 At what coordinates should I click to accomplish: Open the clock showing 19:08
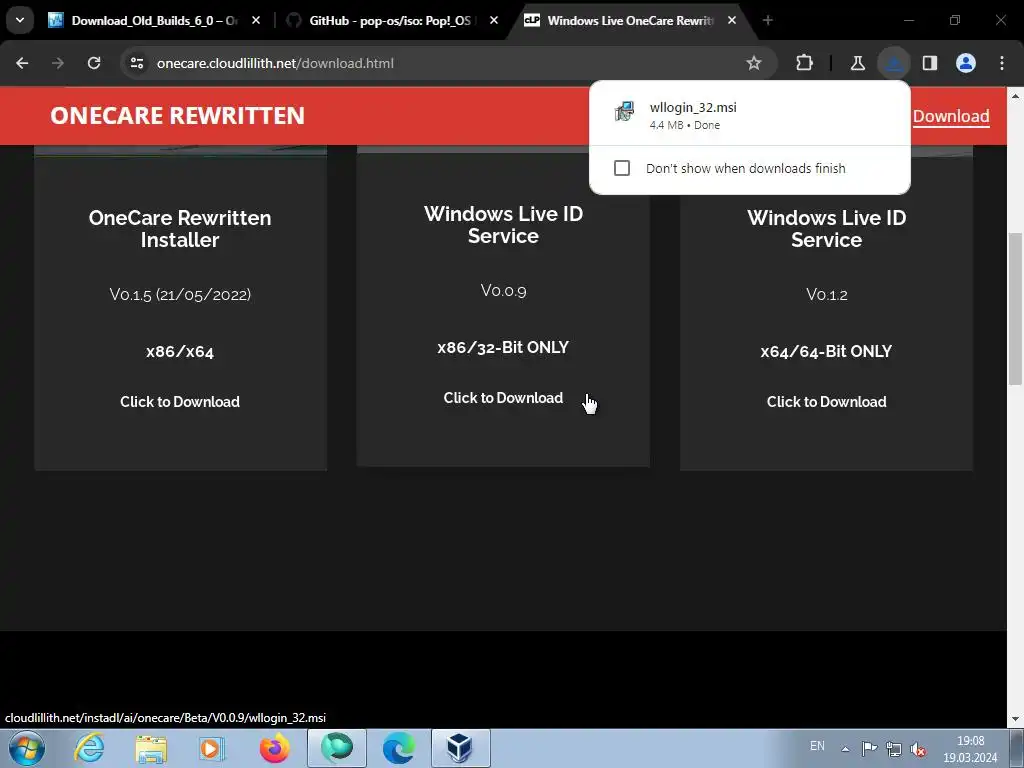coord(970,749)
